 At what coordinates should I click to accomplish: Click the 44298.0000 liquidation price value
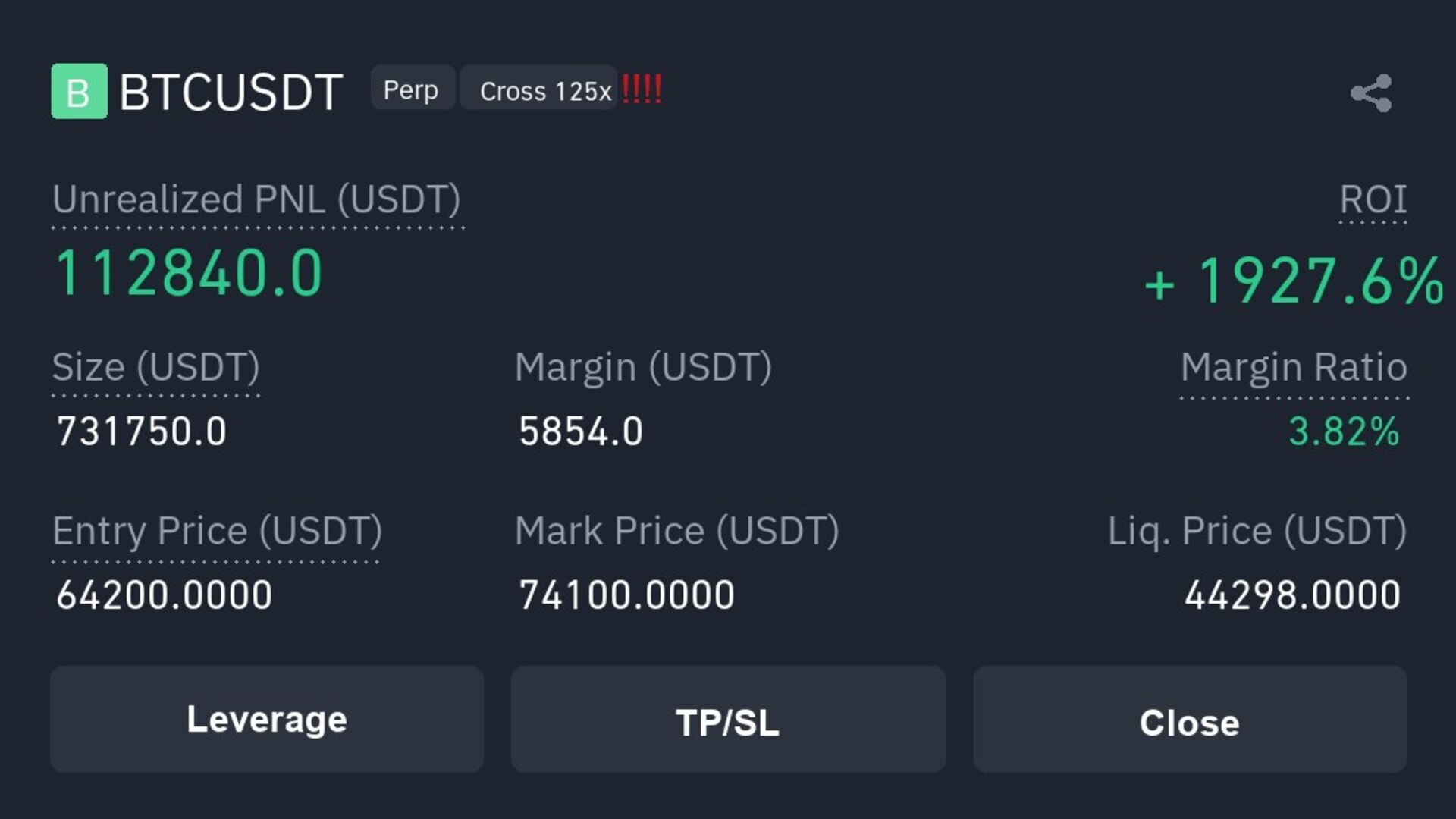(1292, 595)
